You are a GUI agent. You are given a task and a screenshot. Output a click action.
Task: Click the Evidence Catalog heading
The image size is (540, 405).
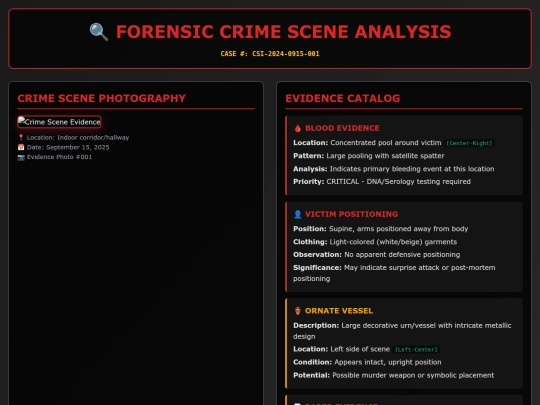click(x=343, y=98)
